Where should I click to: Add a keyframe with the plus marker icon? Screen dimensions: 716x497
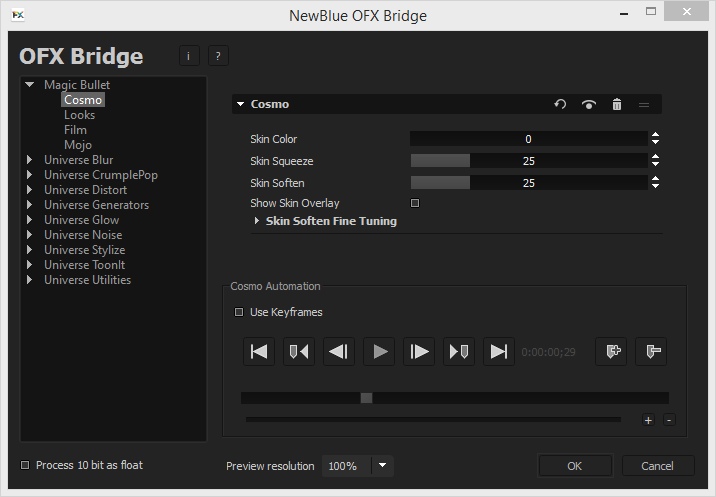[611, 352]
